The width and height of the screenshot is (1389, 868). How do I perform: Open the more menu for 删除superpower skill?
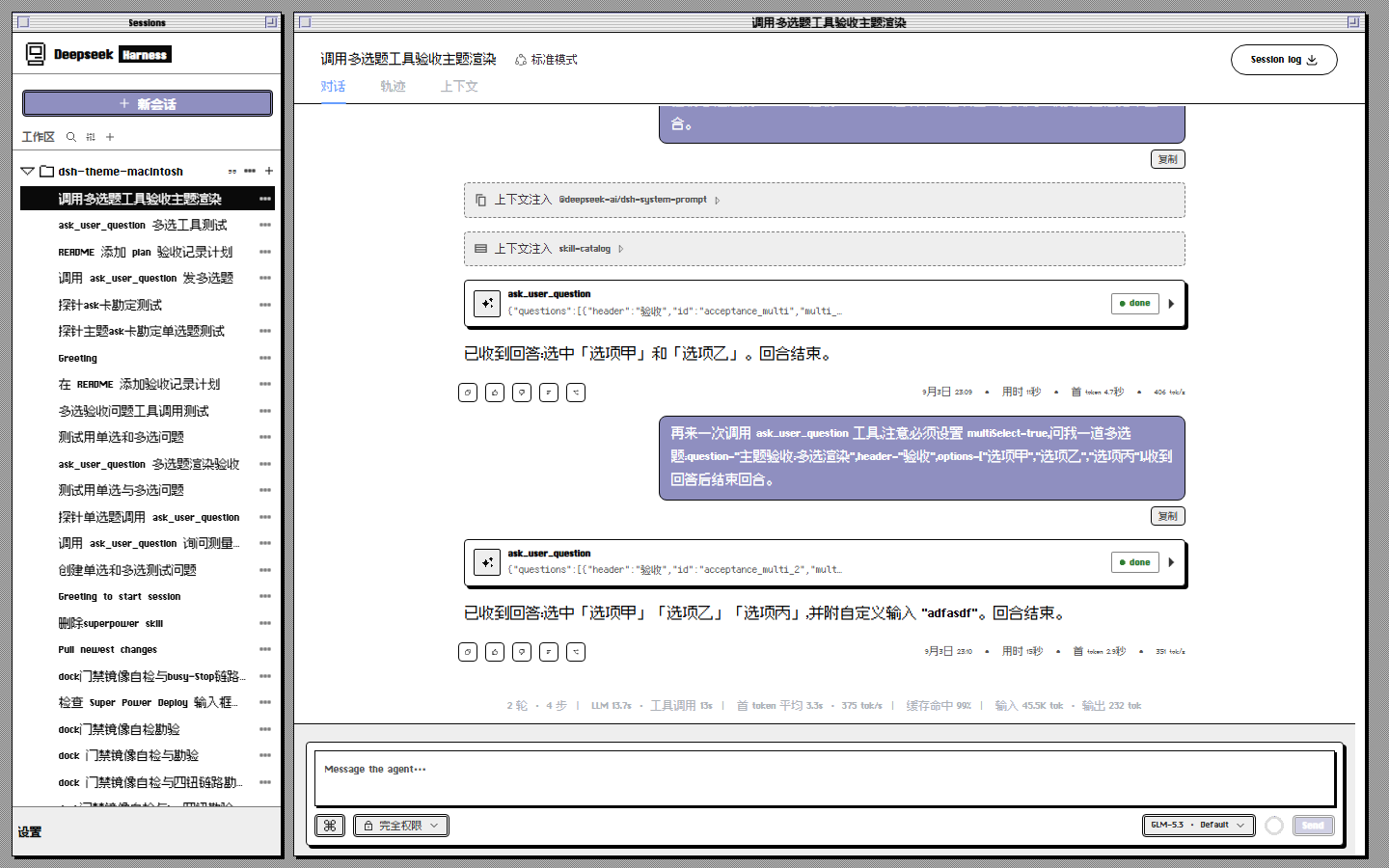click(x=265, y=623)
